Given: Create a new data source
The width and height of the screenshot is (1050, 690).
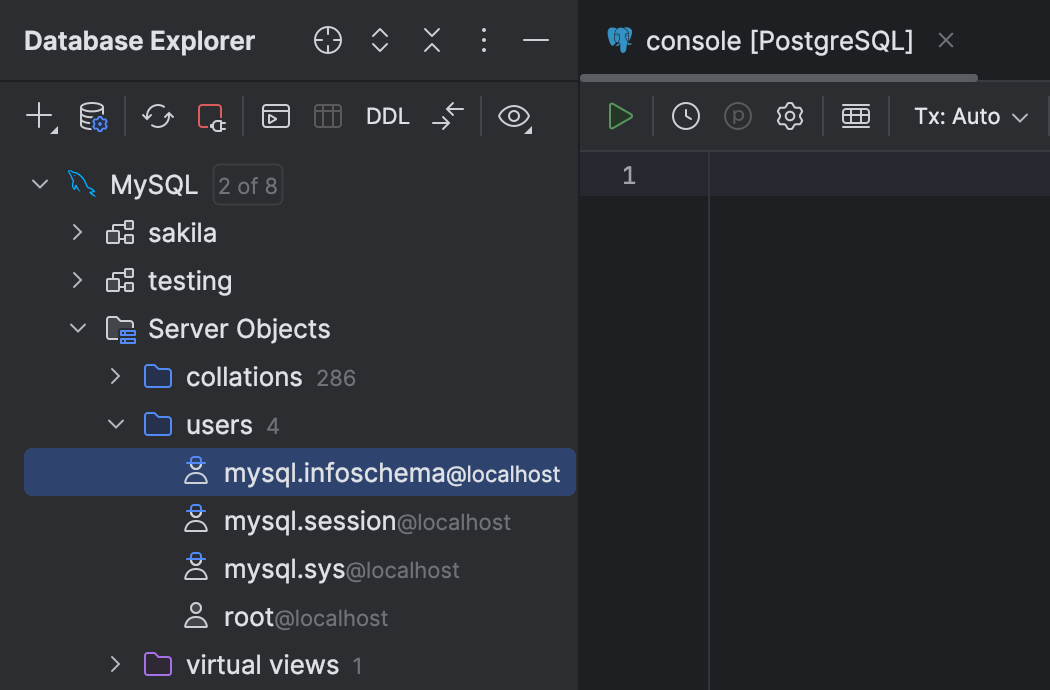Looking at the screenshot, I should 36,116.
